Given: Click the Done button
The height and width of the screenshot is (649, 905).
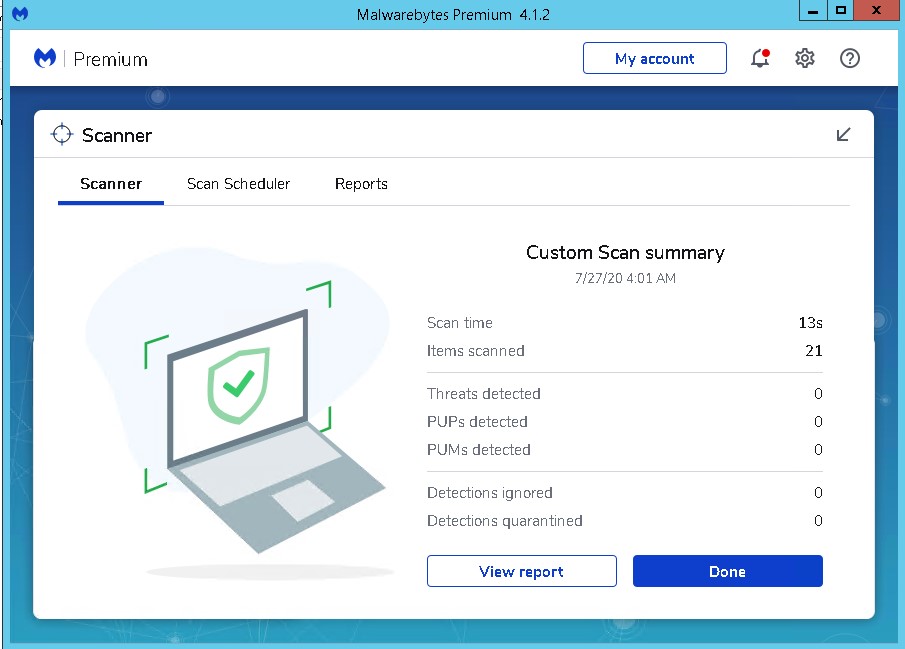Looking at the screenshot, I should (x=728, y=571).
